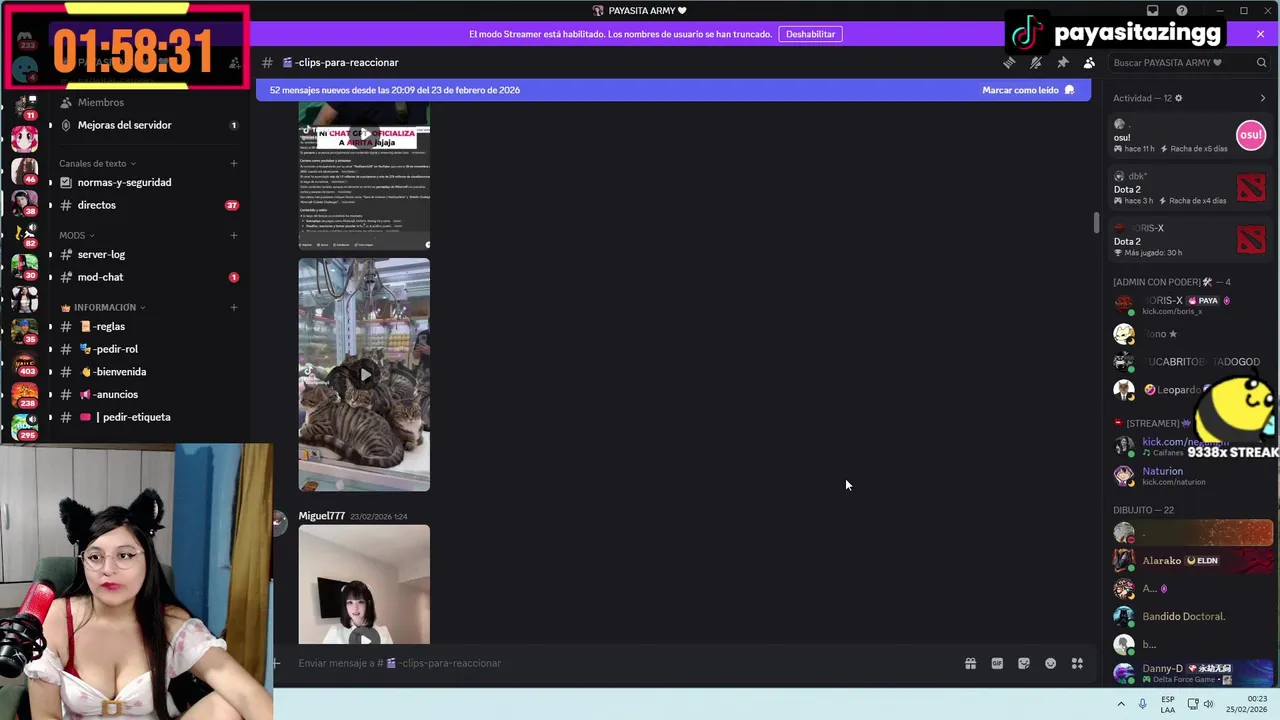
Task: Open the gift icon in the message bar
Action: [x=970, y=663]
